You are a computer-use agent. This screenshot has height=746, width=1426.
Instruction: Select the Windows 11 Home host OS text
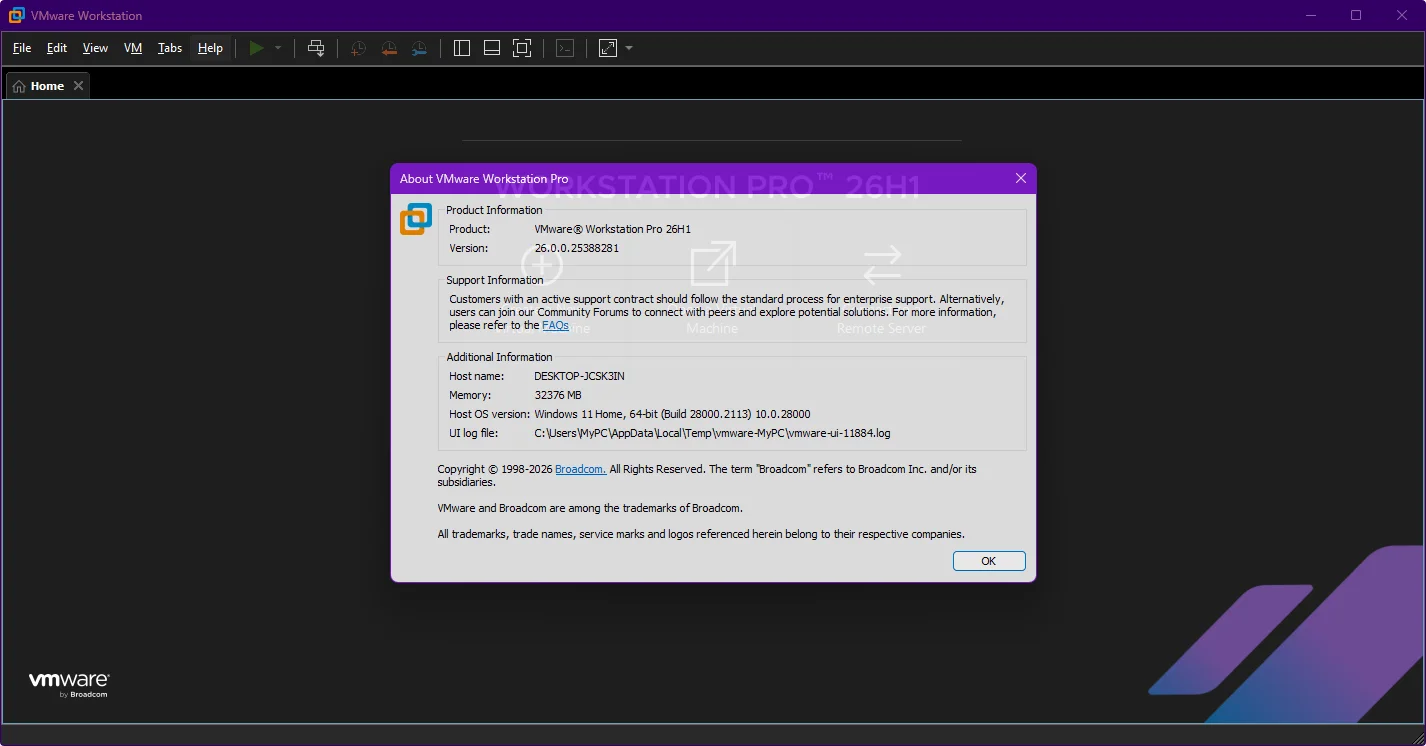pos(672,414)
